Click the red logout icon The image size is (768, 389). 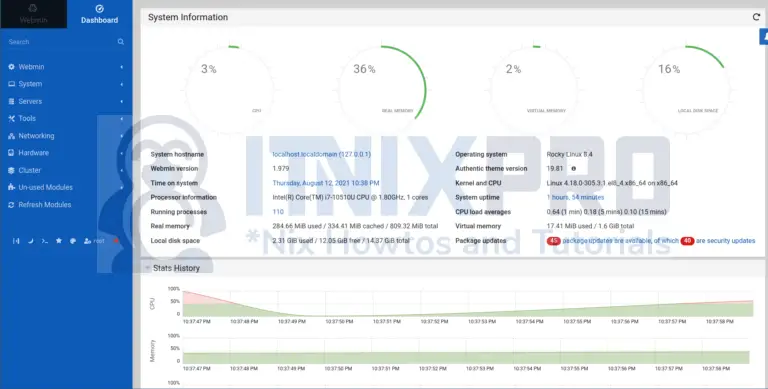coord(116,241)
